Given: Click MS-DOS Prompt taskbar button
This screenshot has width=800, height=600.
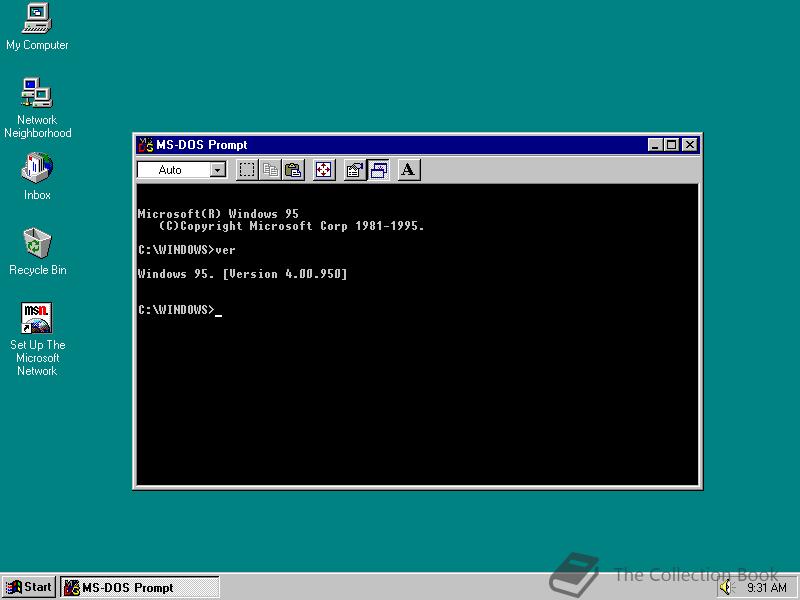Looking at the screenshot, I should pyautogui.click(x=140, y=587).
